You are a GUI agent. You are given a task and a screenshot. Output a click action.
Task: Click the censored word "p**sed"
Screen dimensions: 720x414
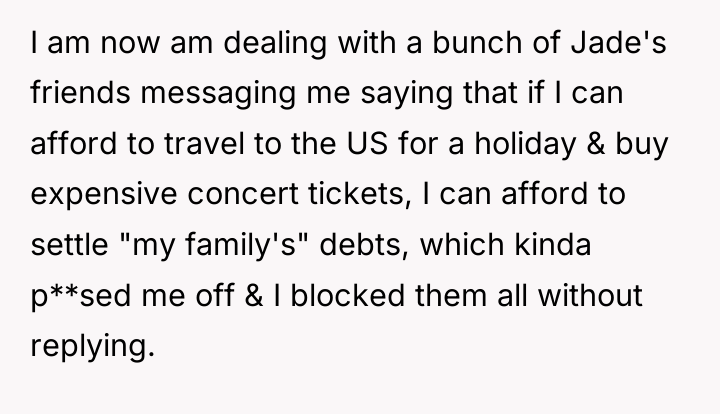tap(81, 295)
